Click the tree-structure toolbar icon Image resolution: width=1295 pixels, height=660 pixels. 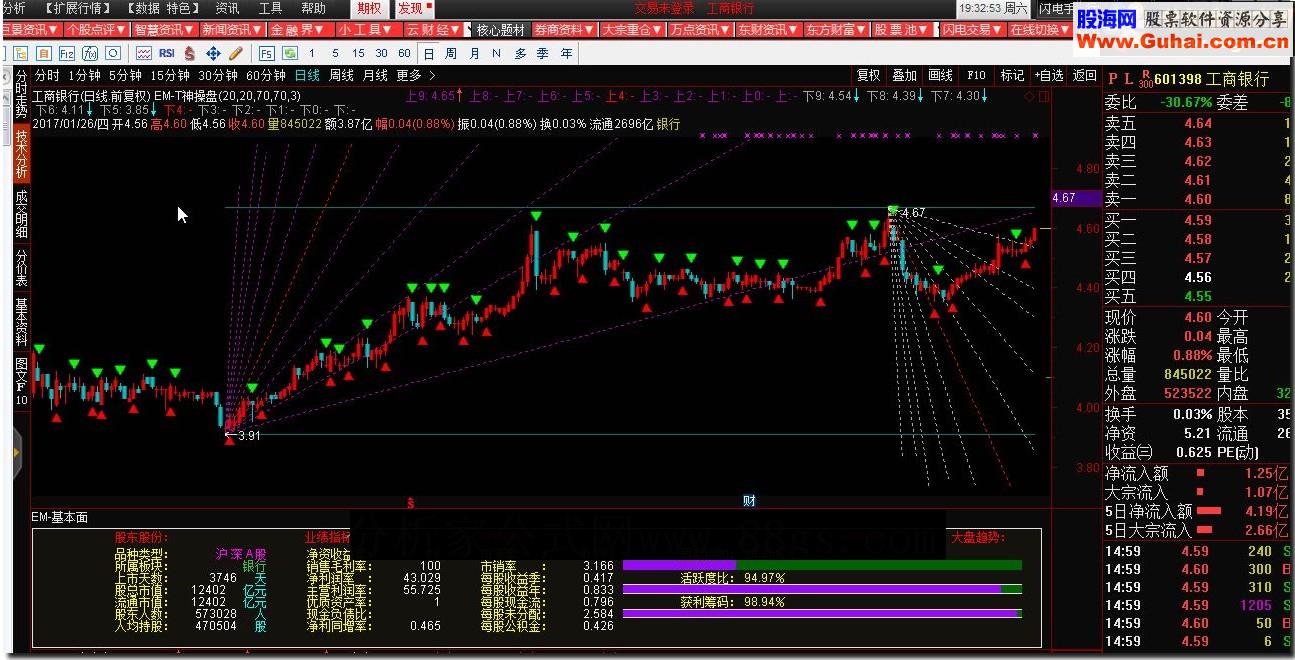pyautogui.click(x=20, y=53)
